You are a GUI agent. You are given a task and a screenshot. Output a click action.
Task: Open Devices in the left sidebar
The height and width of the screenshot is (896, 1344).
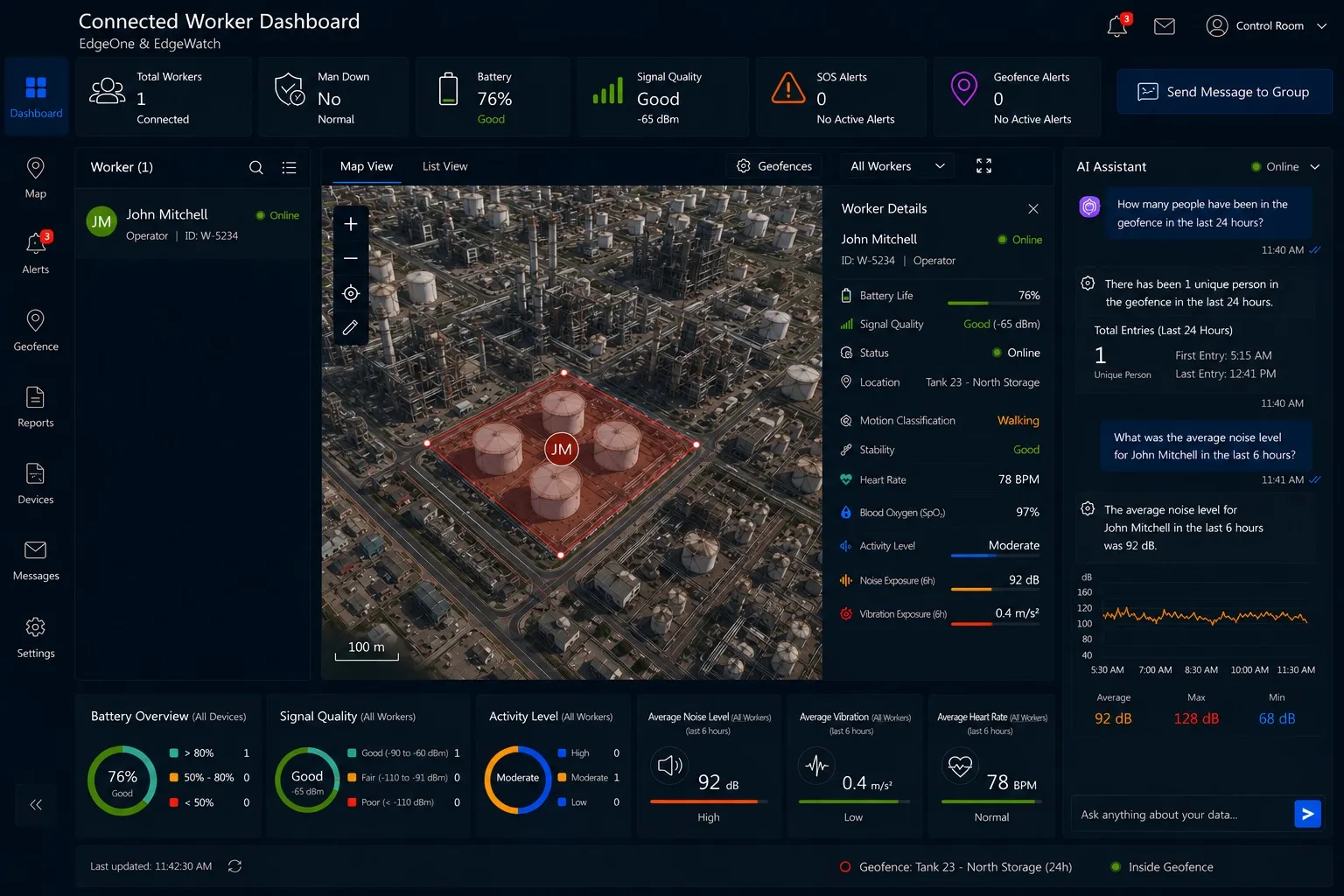36,484
